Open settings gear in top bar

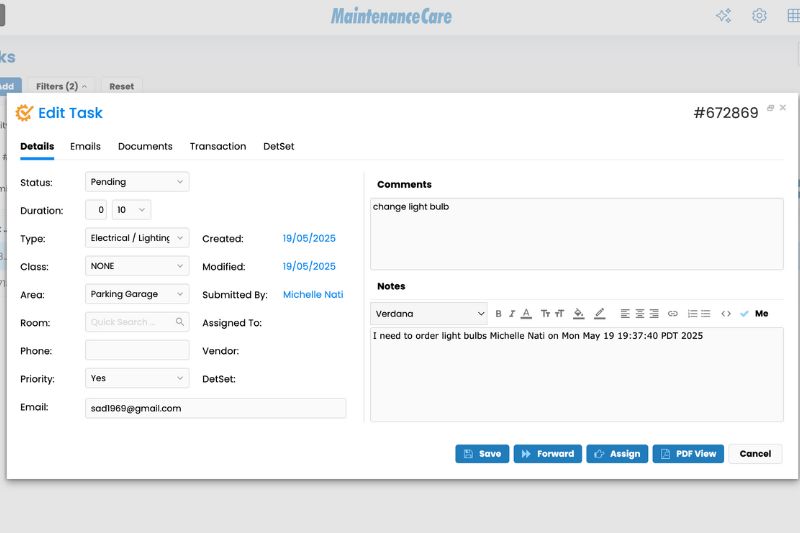point(759,16)
